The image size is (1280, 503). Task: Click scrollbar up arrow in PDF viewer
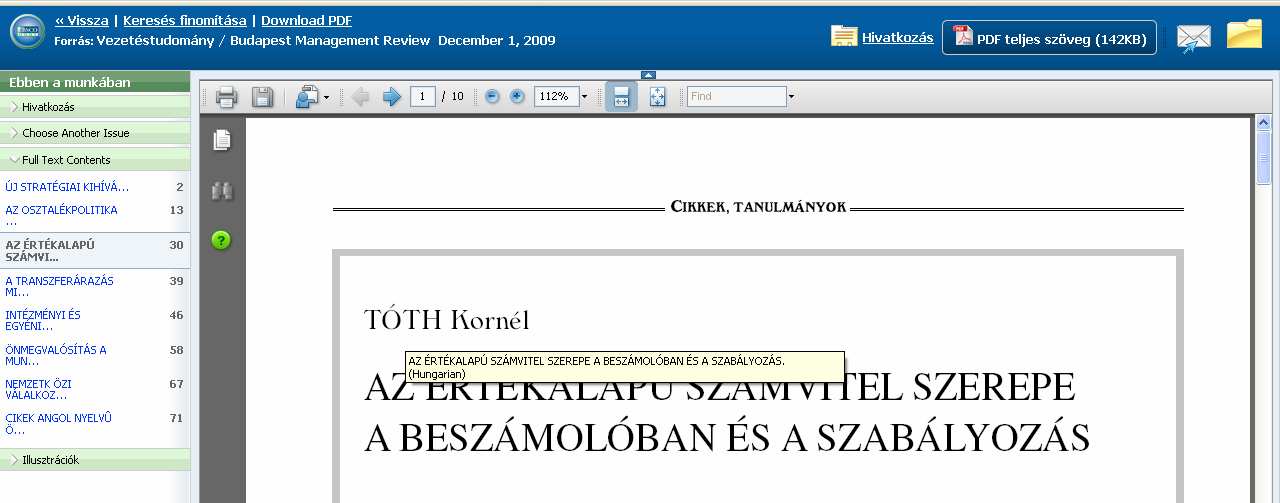1263,124
